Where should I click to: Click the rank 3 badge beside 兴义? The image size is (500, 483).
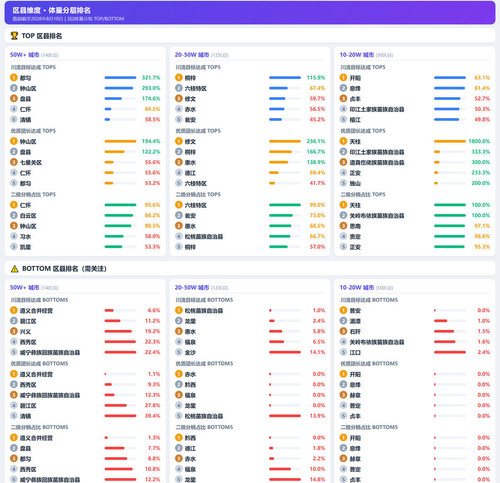point(14,331)
